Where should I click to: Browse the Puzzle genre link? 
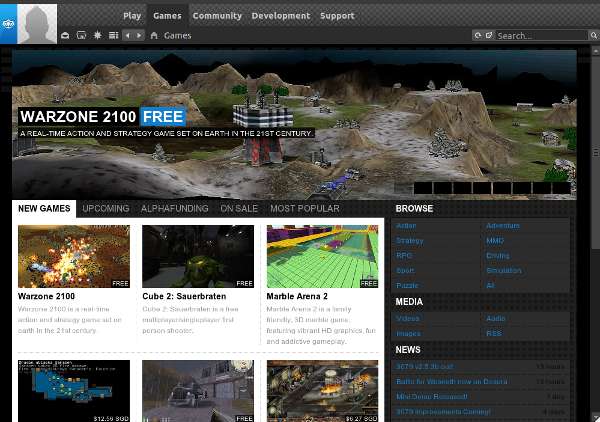click(x=407, y=285)
